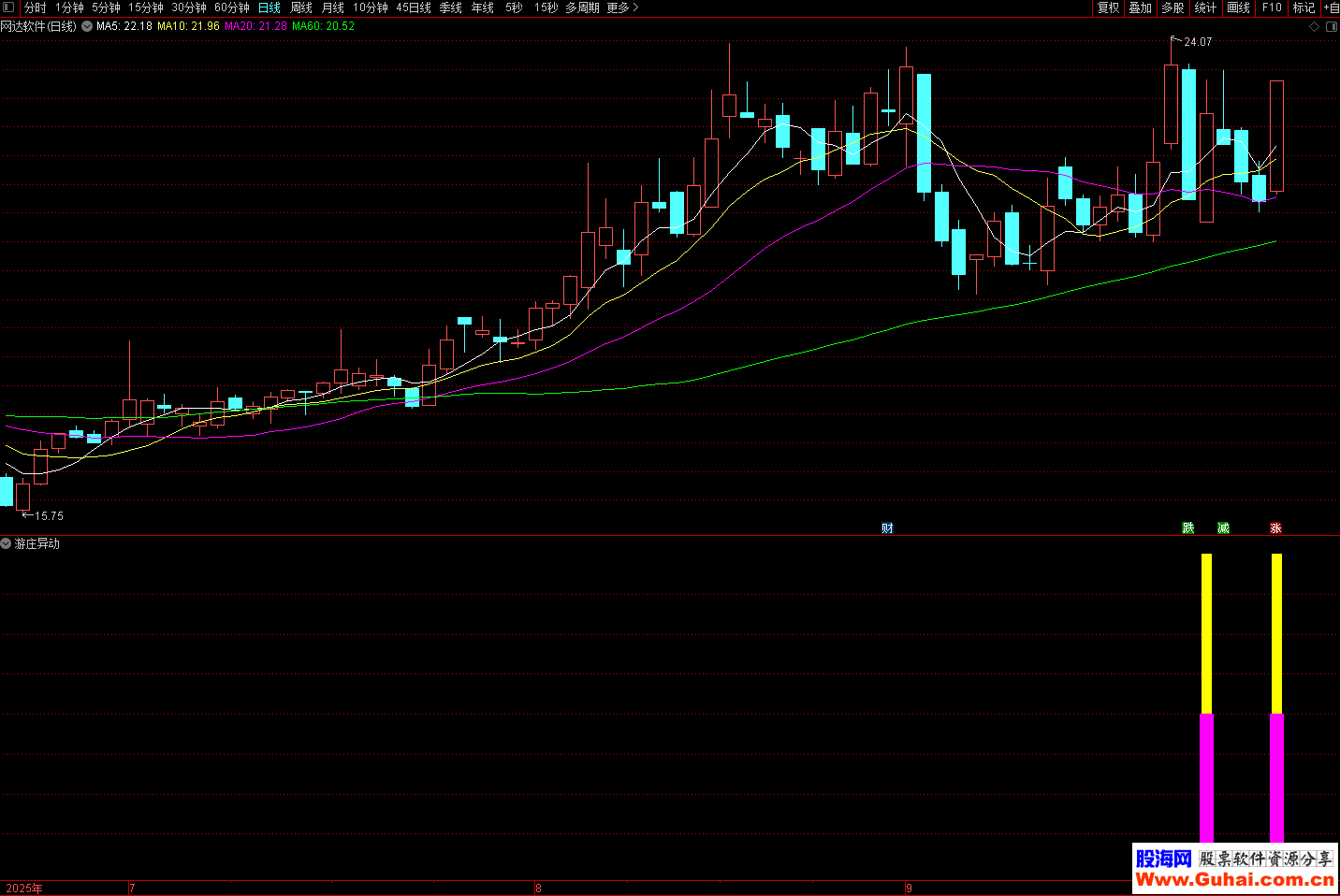Switch to 周线 weekly chart
Screen dimensions: 1340x896
[301, 7]
